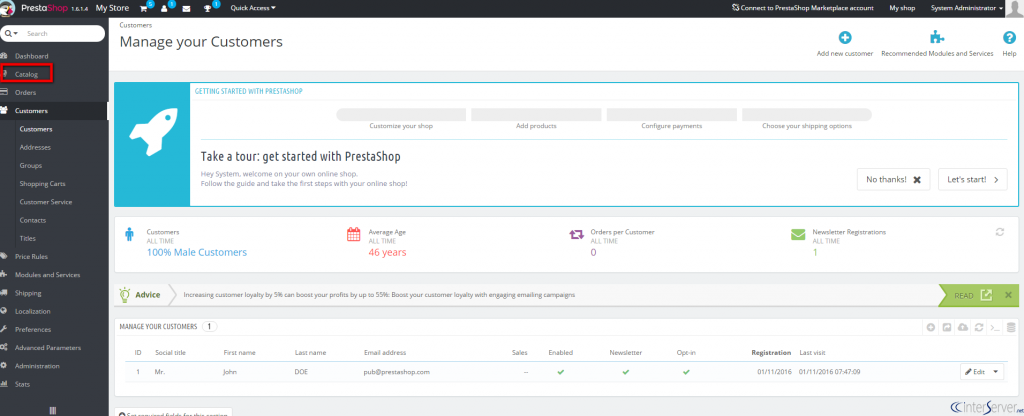1024x416 pixels.
Task: Click the No thanks! button
Action: [893, 180]
